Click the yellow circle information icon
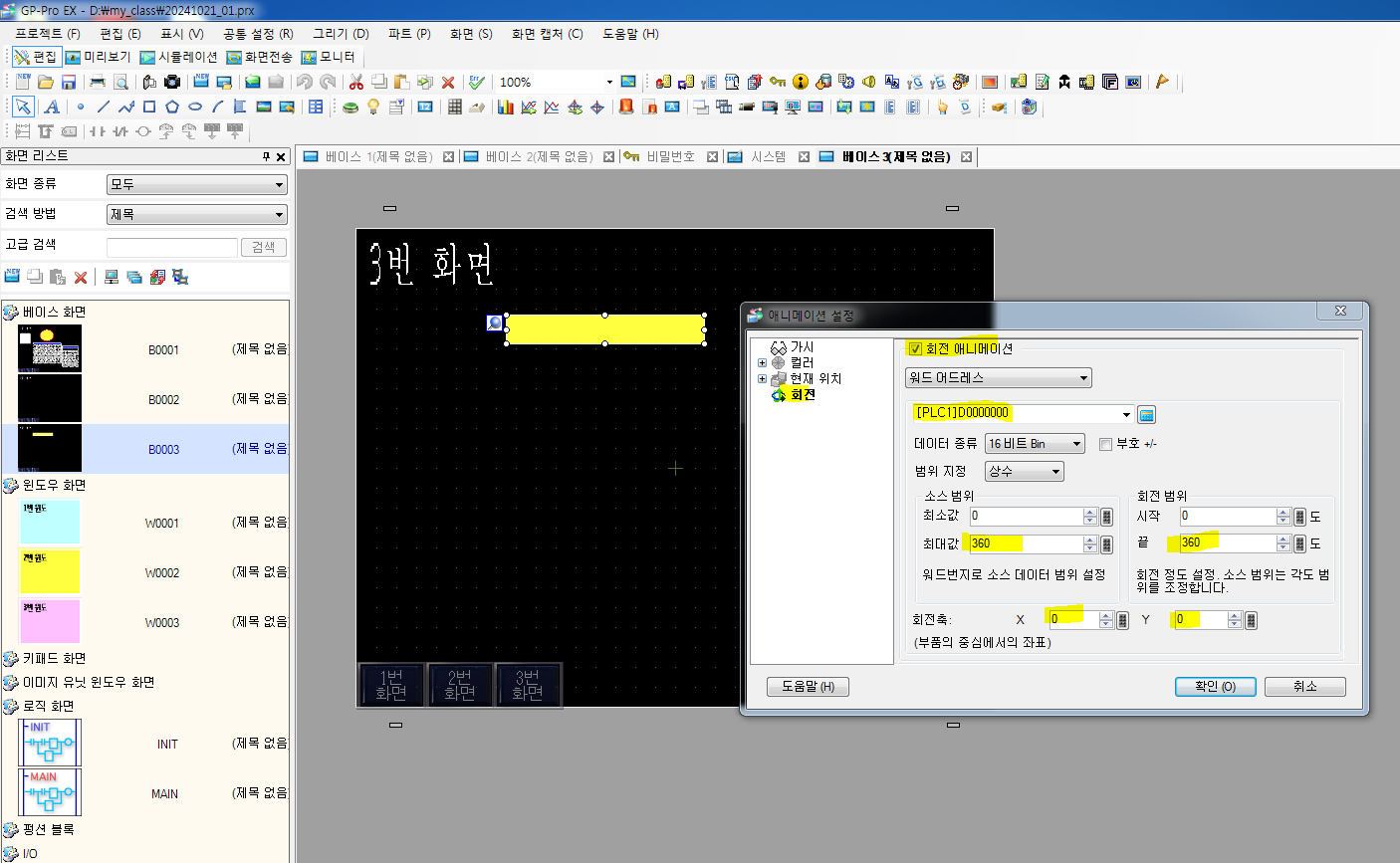Screen dimensions: 1400x863 [x=801, y=82]
